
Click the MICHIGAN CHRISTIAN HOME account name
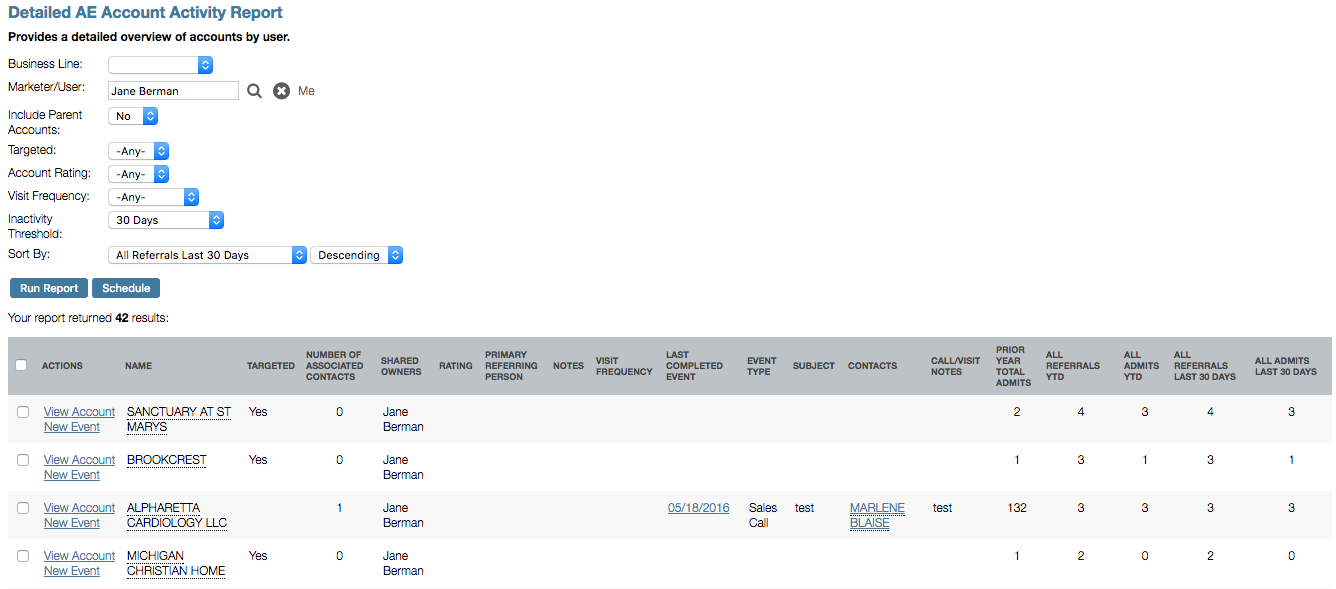click(176, 563)
